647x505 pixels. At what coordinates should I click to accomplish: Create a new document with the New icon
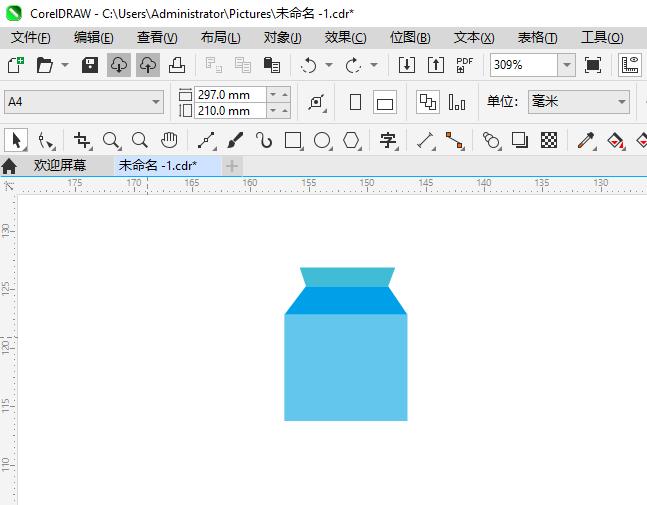point(16,65)
